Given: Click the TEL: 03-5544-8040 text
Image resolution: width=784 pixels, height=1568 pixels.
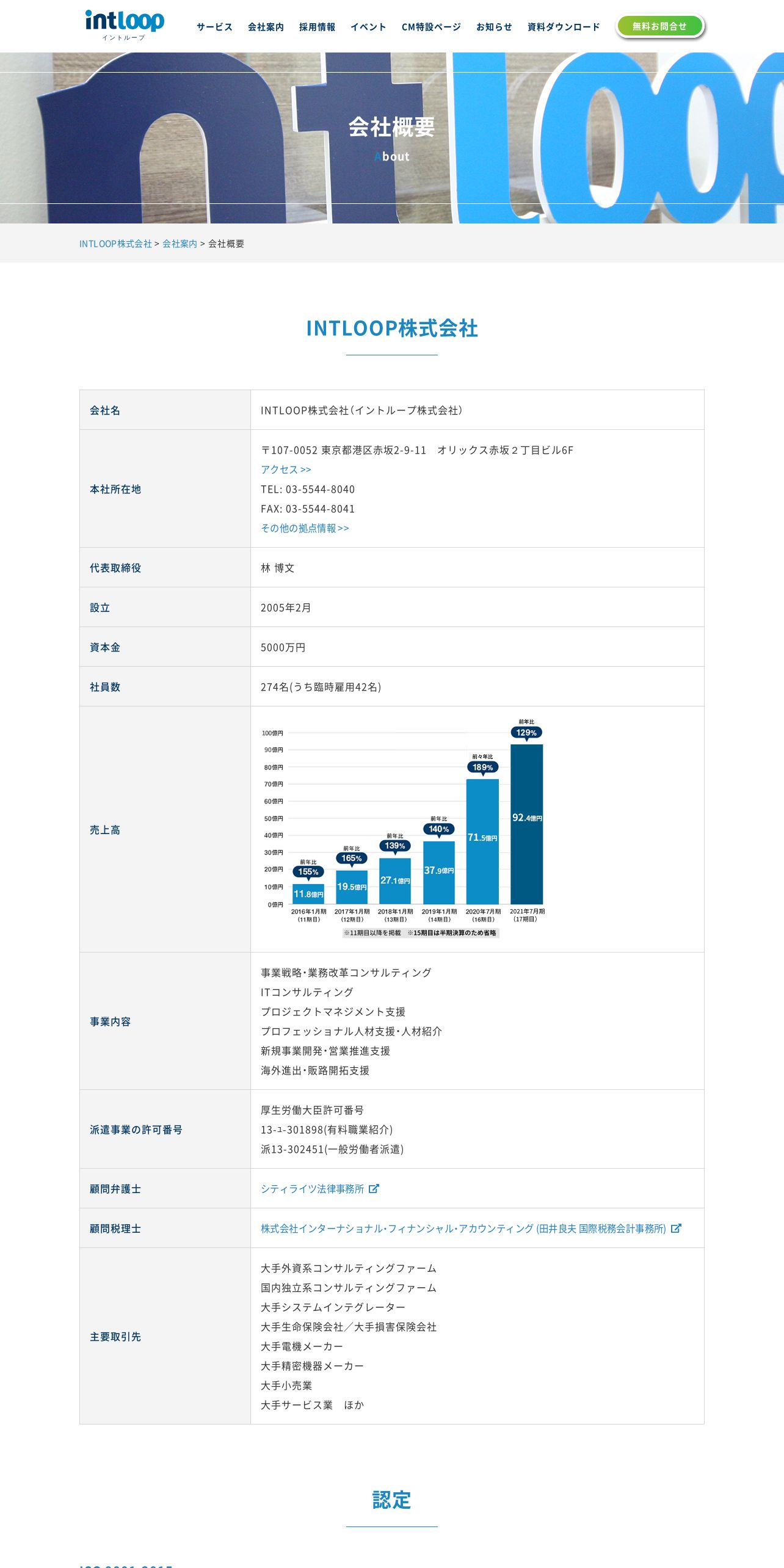Looking at the screenshot, I should 308,489.
